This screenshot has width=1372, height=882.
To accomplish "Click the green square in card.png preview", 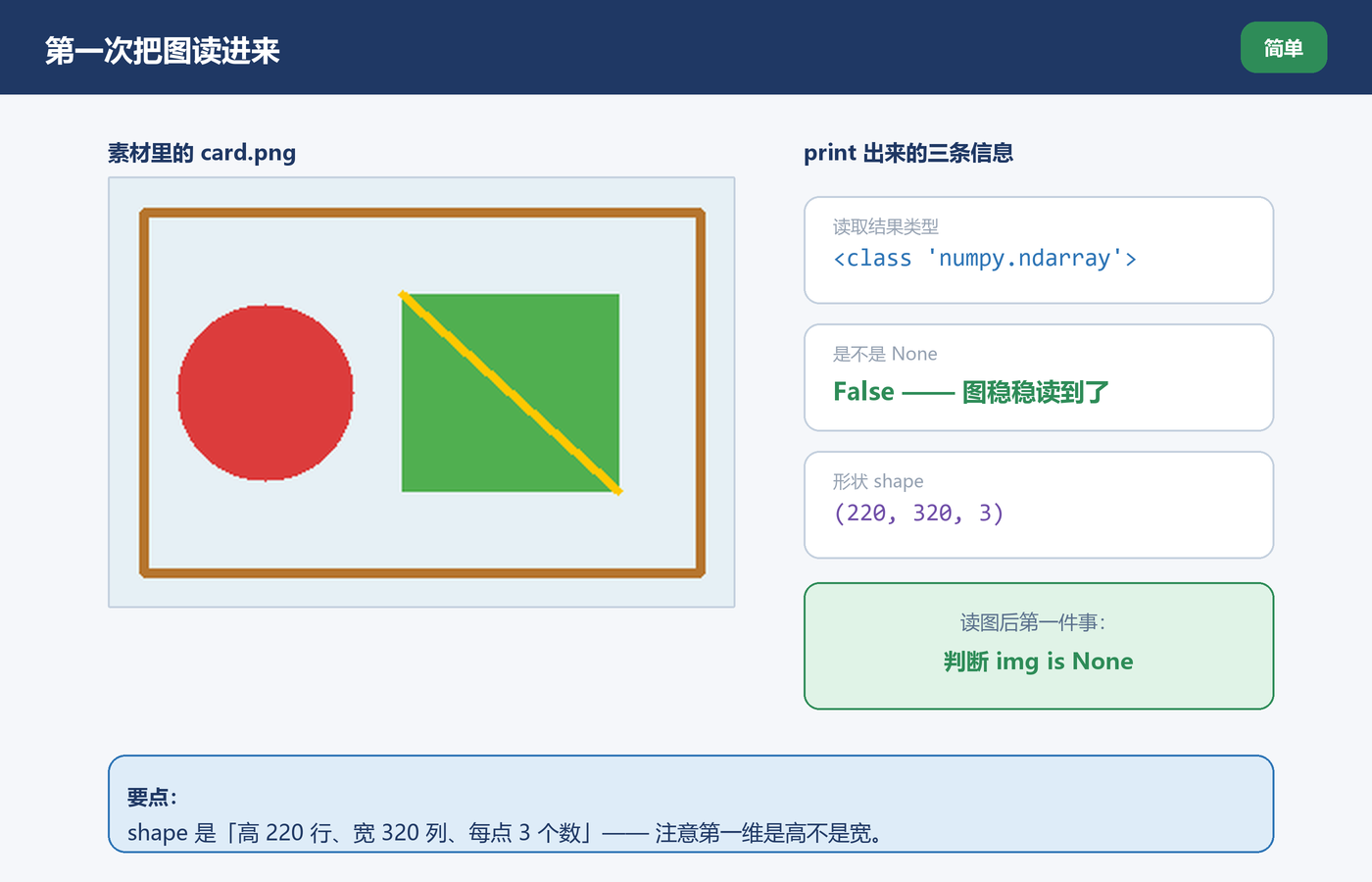I will [511, 392].
